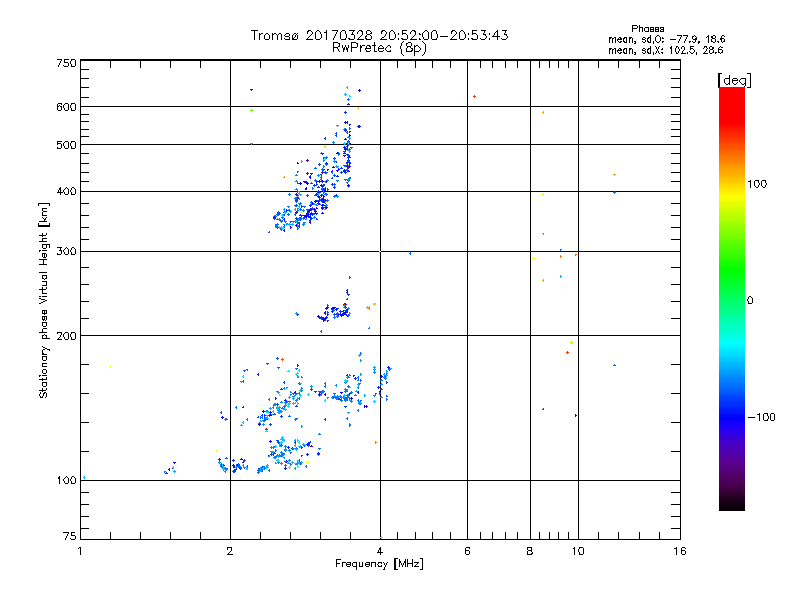The height and width of the screenshot is (600, 800).
Task: Click the x-axis tick label '10'
Action: point(578,551)
